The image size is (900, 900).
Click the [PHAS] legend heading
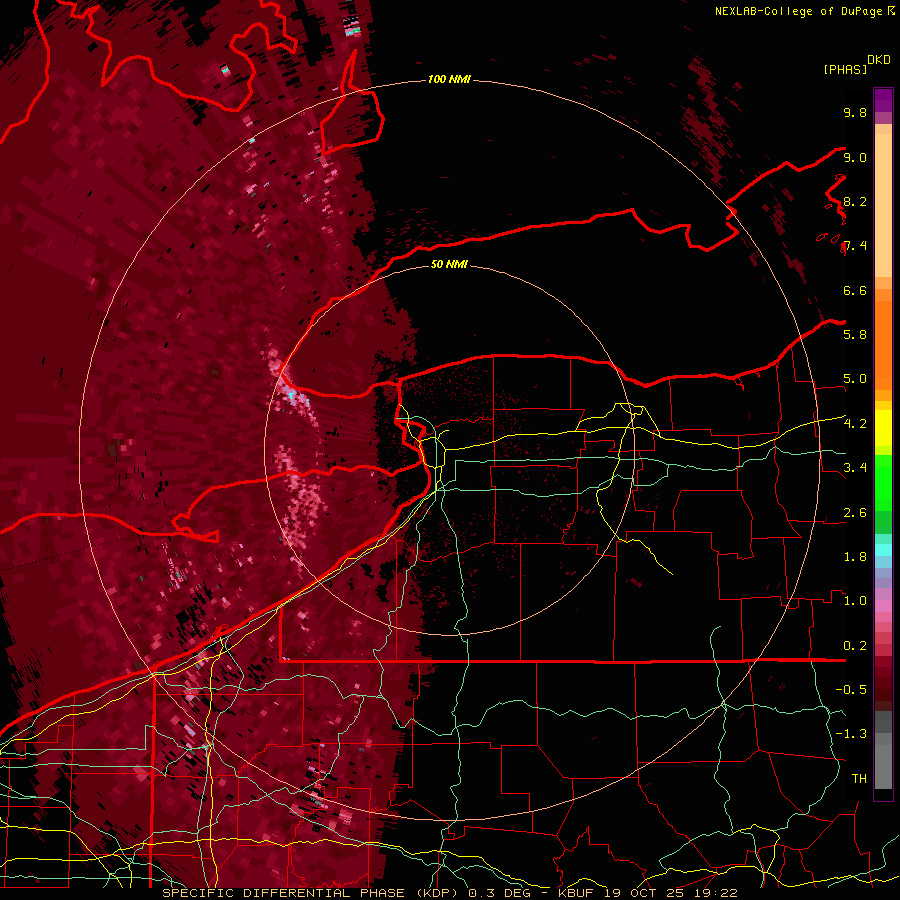pyautogui.click(x=845, y=69)
